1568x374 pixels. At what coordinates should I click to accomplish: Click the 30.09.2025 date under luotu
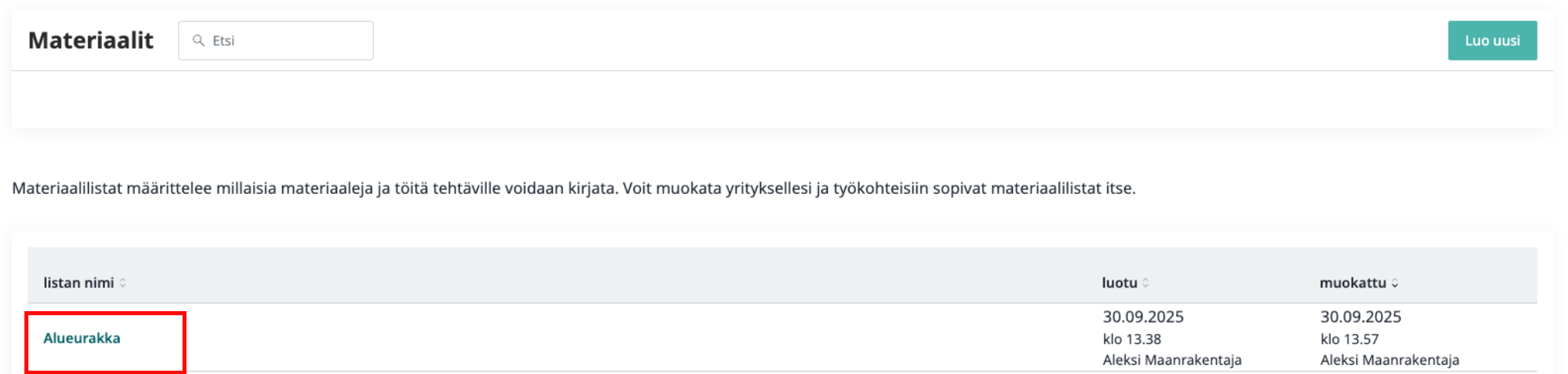(x=1142, y=317)
